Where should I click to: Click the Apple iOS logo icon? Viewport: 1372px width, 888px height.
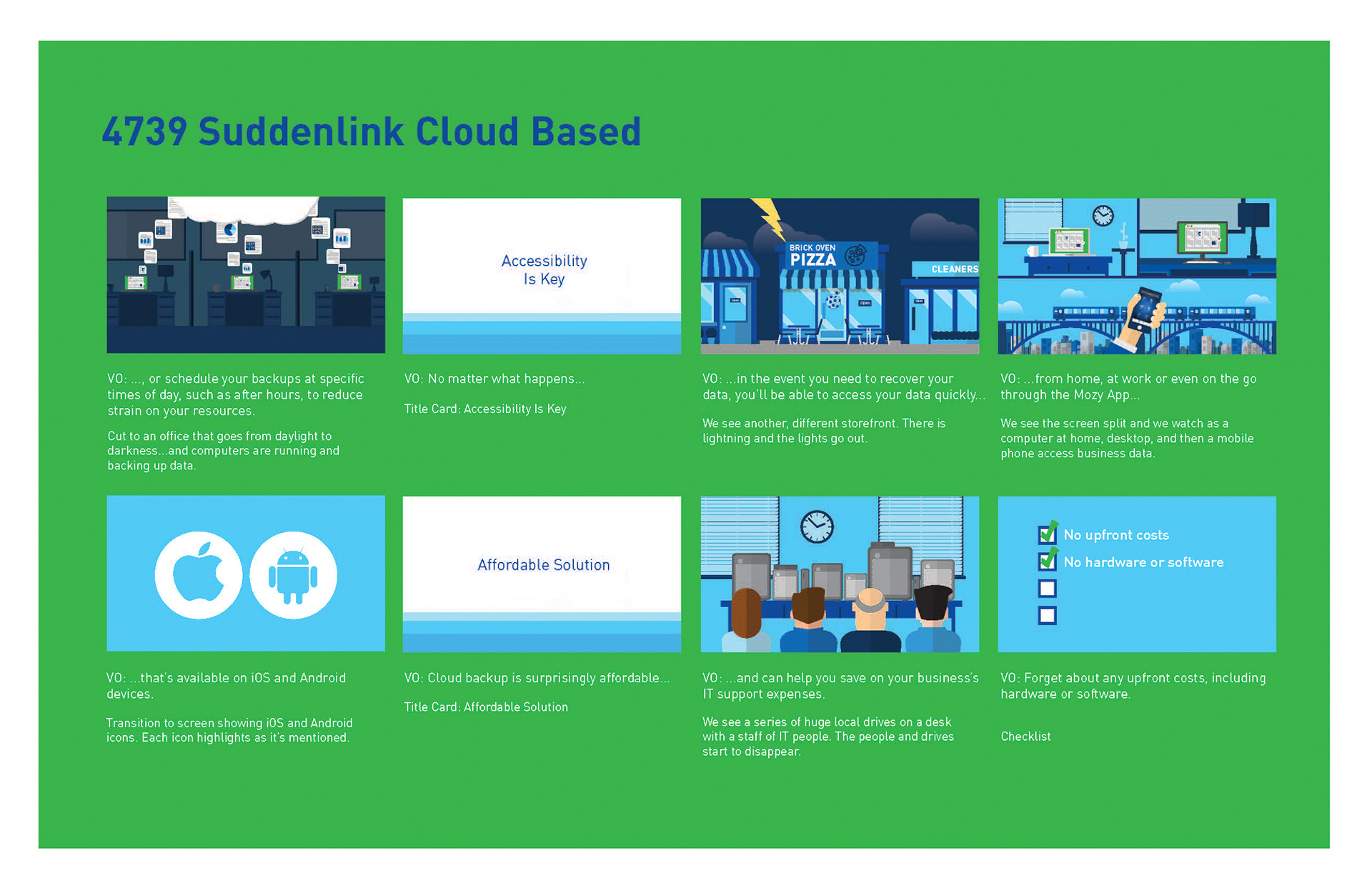click(x=198, y=575)
